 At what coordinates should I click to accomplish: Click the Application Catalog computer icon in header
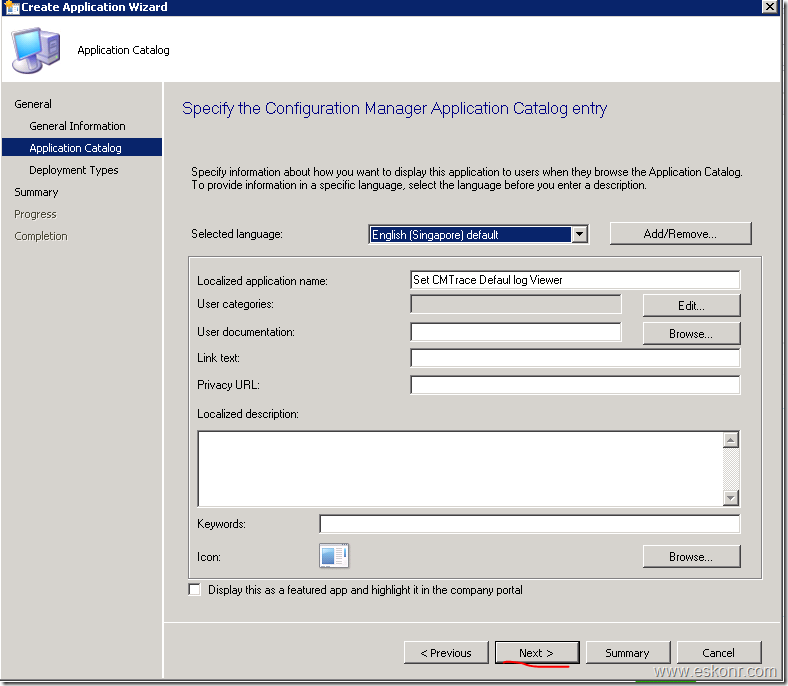pyautogui.click(x=35, y=50)
